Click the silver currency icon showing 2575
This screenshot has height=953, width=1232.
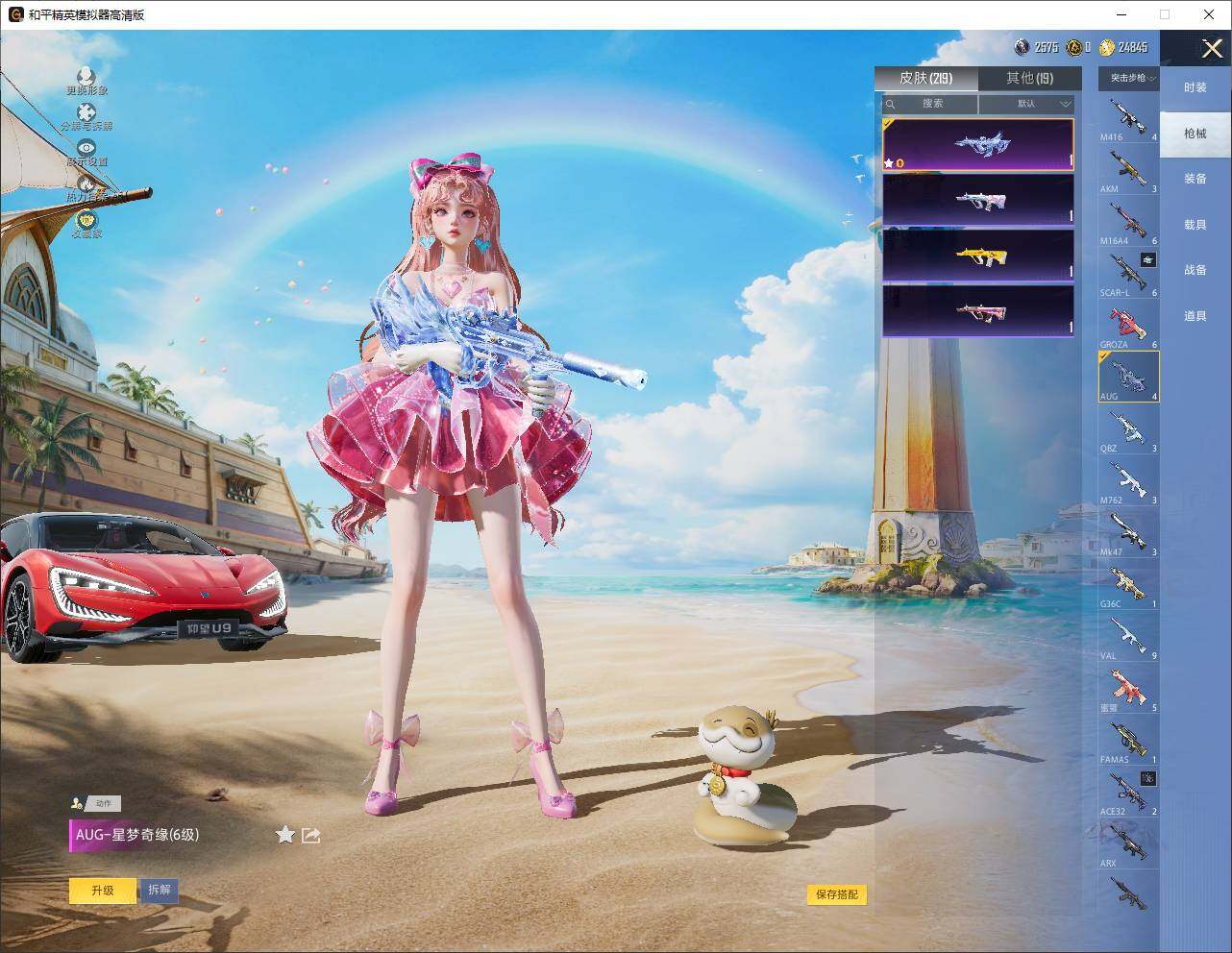point(1023,46)
